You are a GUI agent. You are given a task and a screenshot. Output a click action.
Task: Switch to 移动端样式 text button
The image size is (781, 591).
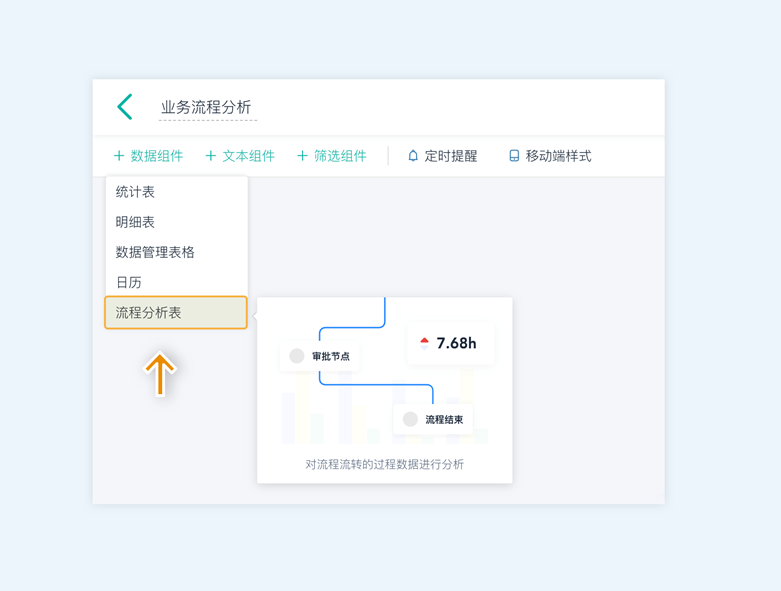[x=558, y=156]
